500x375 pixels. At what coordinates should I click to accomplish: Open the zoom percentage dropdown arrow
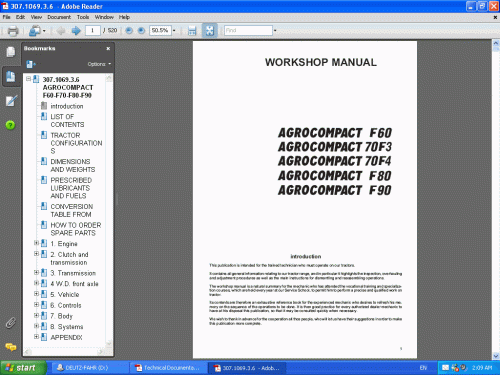pyautogui.click(x=174, y=31)
